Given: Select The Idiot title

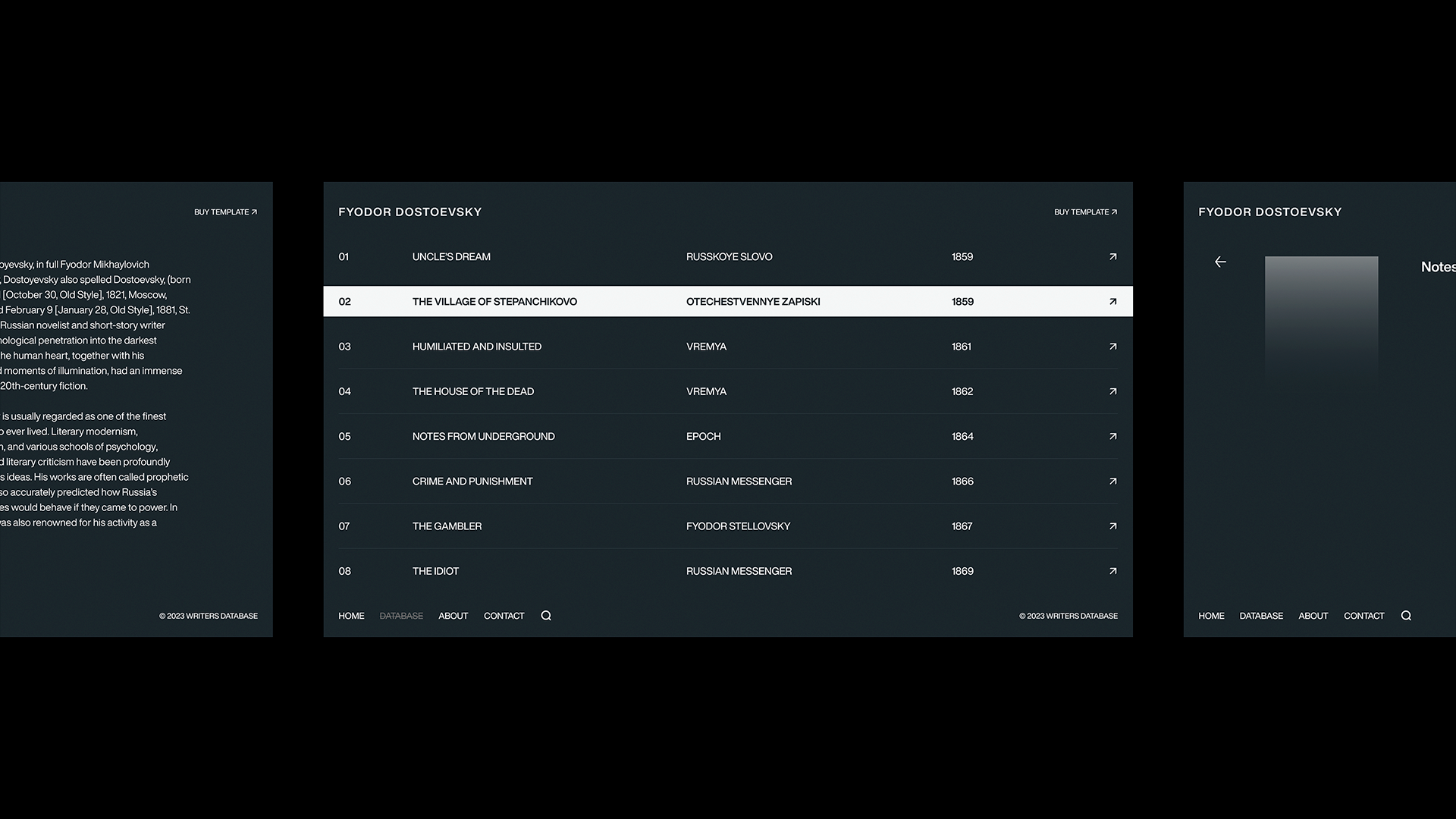Looking at the screenshot, I should (435, 571).
